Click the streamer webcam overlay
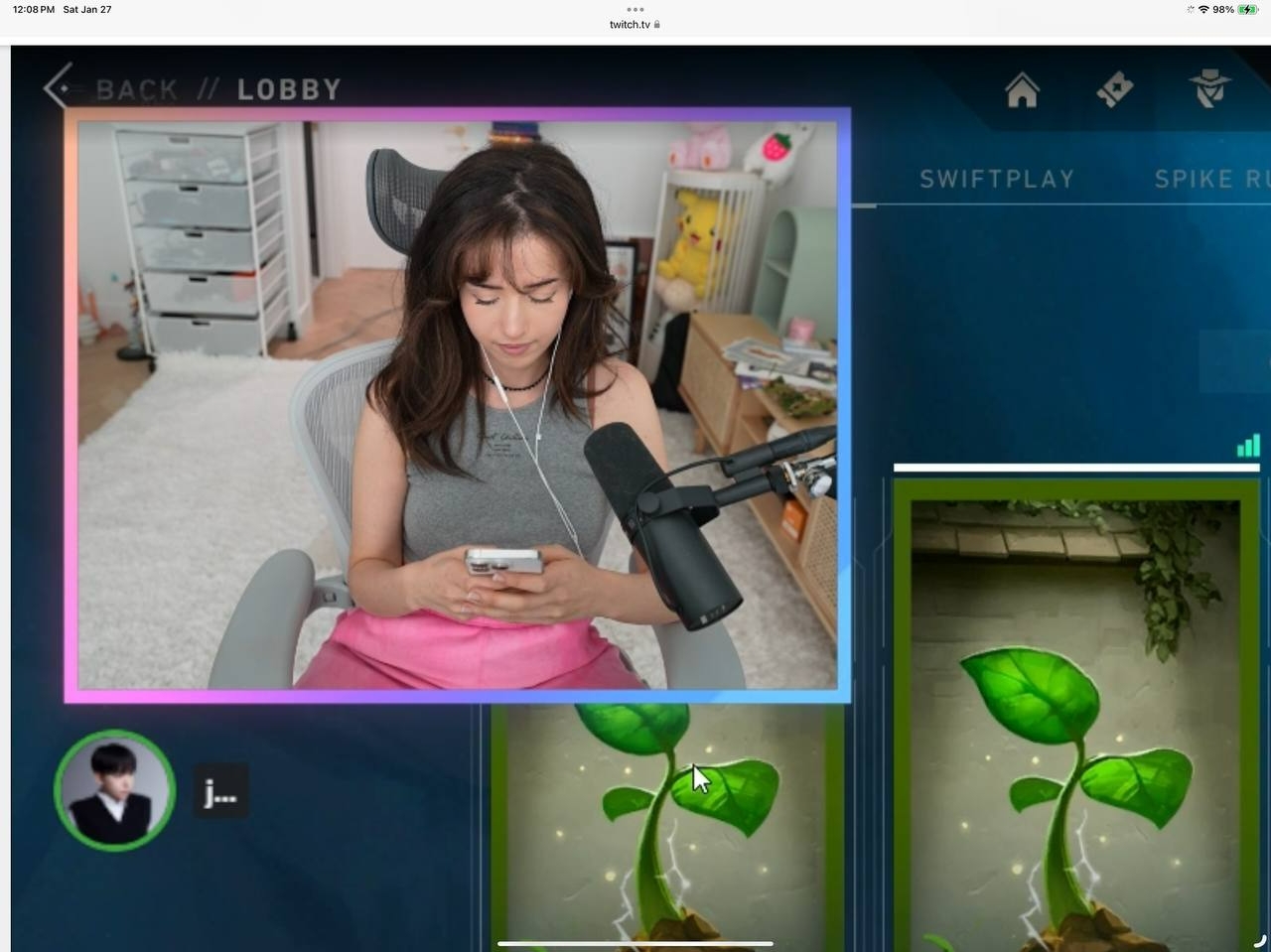This screenshot has height=952, width=1271. [457, 405]
